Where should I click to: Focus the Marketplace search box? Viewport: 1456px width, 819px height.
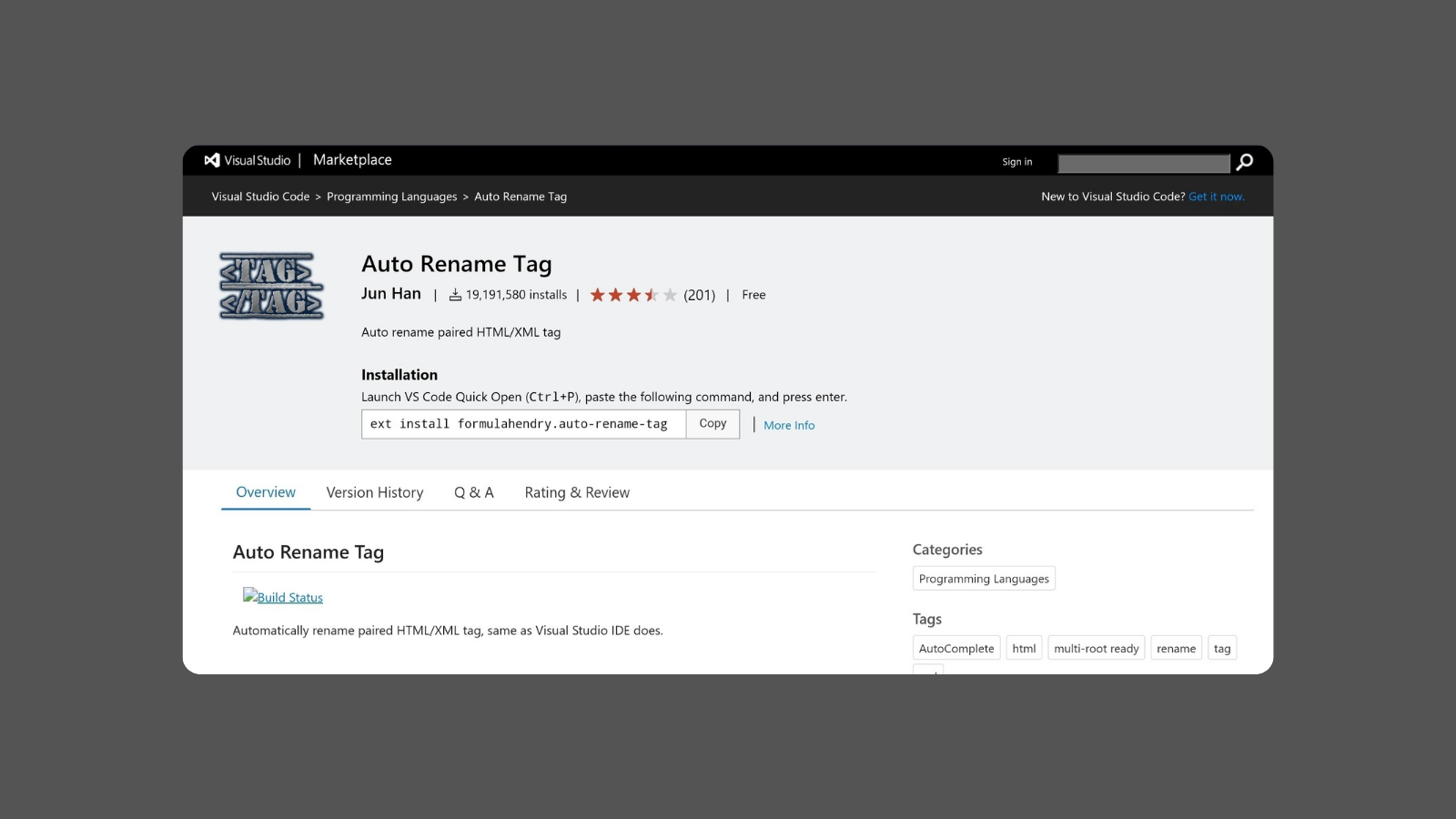[1144, 163]
